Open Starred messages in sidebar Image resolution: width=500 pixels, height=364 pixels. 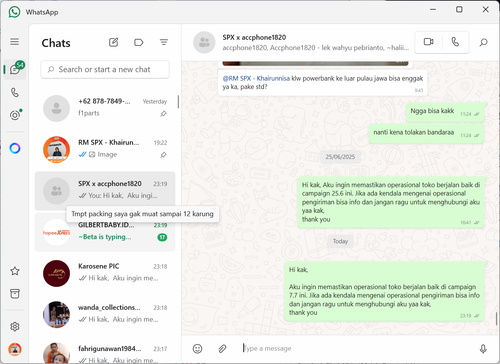pyautogui.click(x=15, y=271)
